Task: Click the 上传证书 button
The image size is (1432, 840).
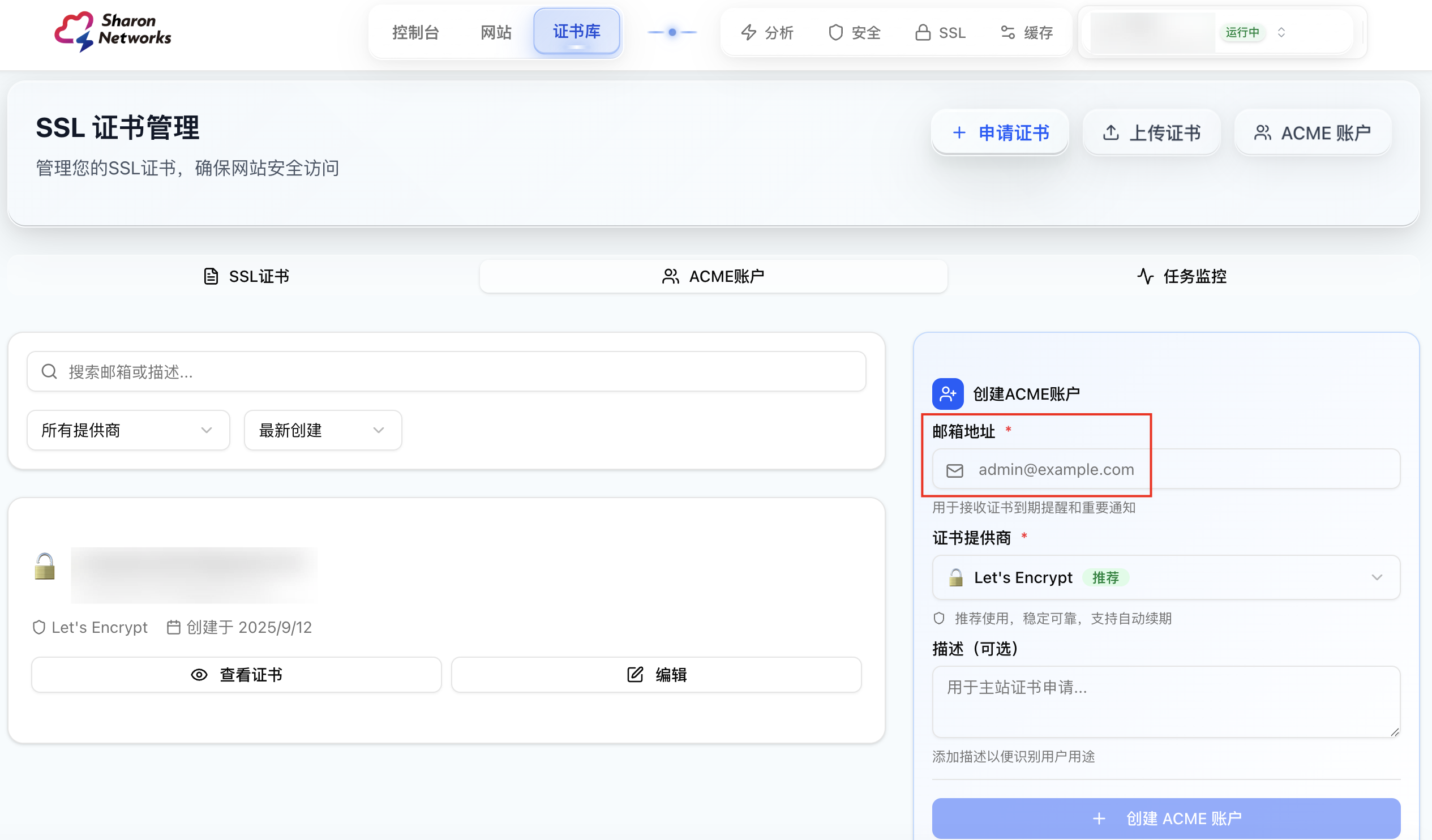Action: tap(1151, 132)
